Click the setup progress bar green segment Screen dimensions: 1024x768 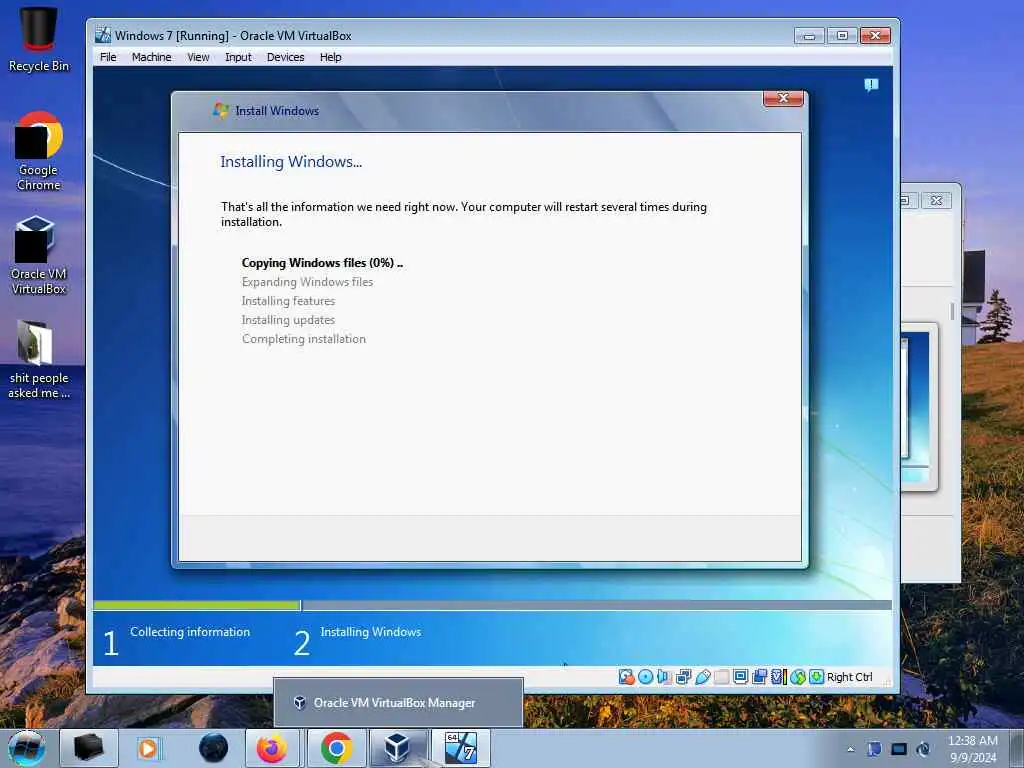click(197, 605)
